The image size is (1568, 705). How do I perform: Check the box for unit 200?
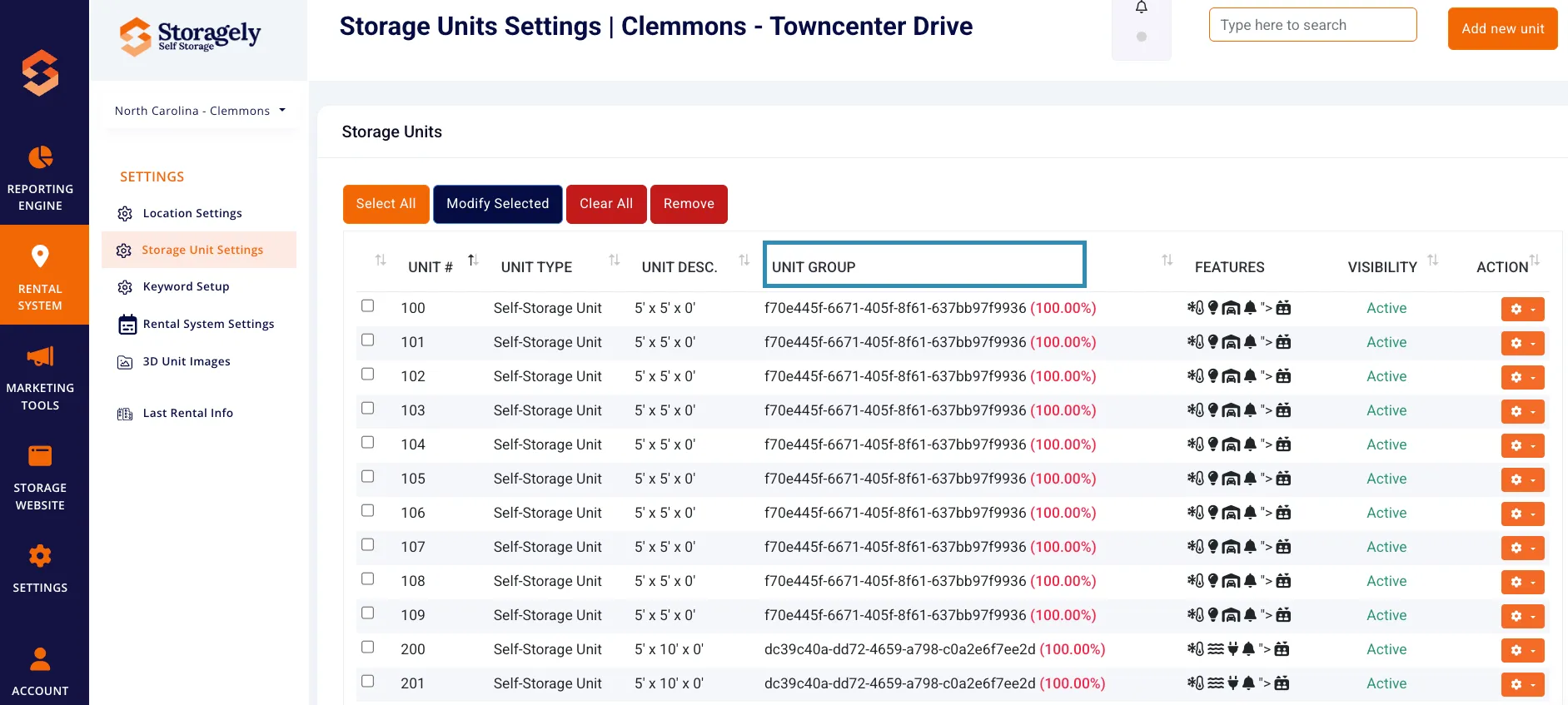tap(367, 647)
